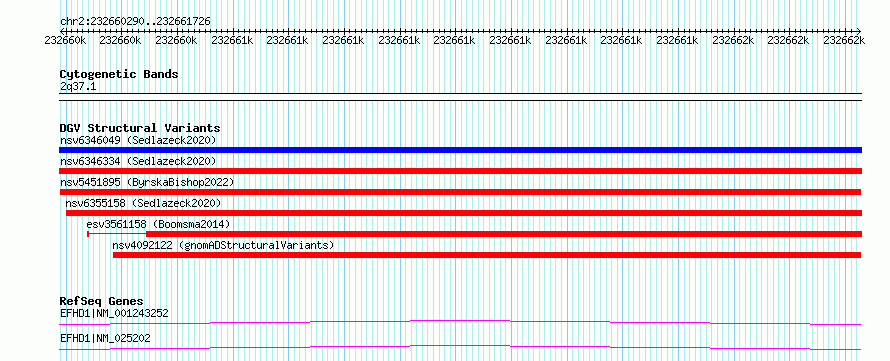
Task: Click the 2q37.1 cytogenetic band bar
Action: pos(460,97)
